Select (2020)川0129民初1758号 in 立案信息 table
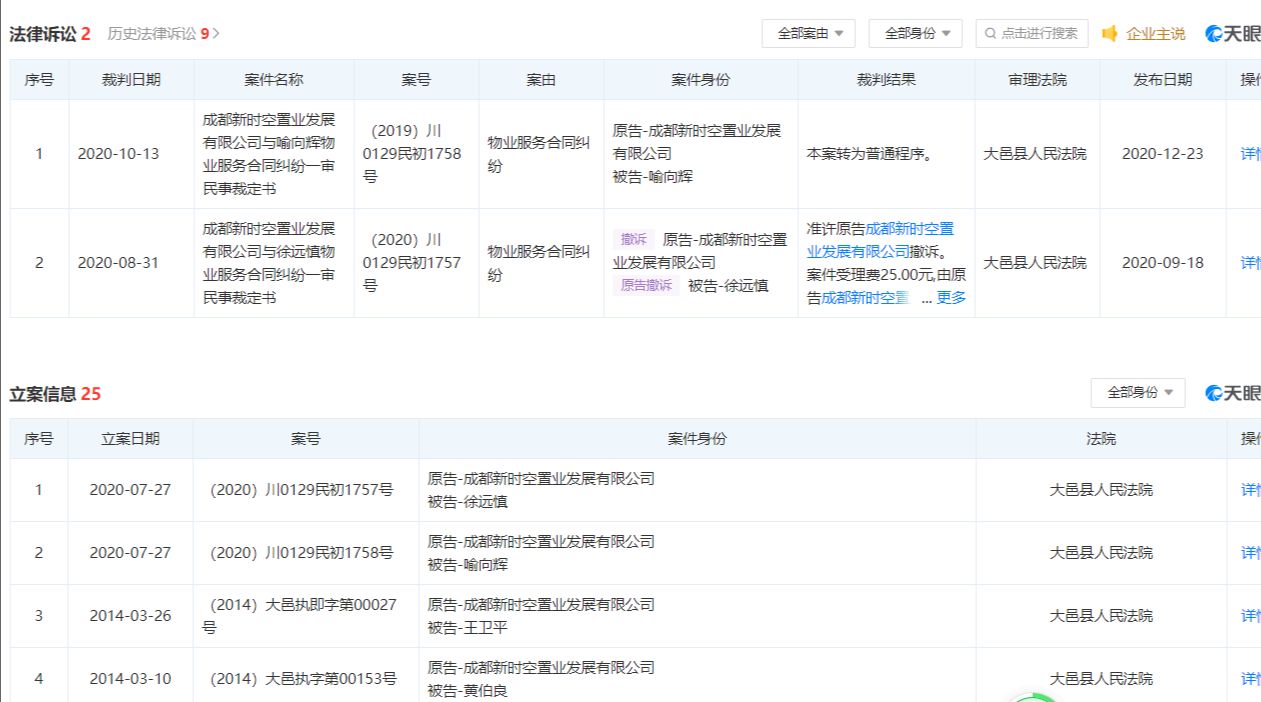1261x702 pixels. point(302,553)
